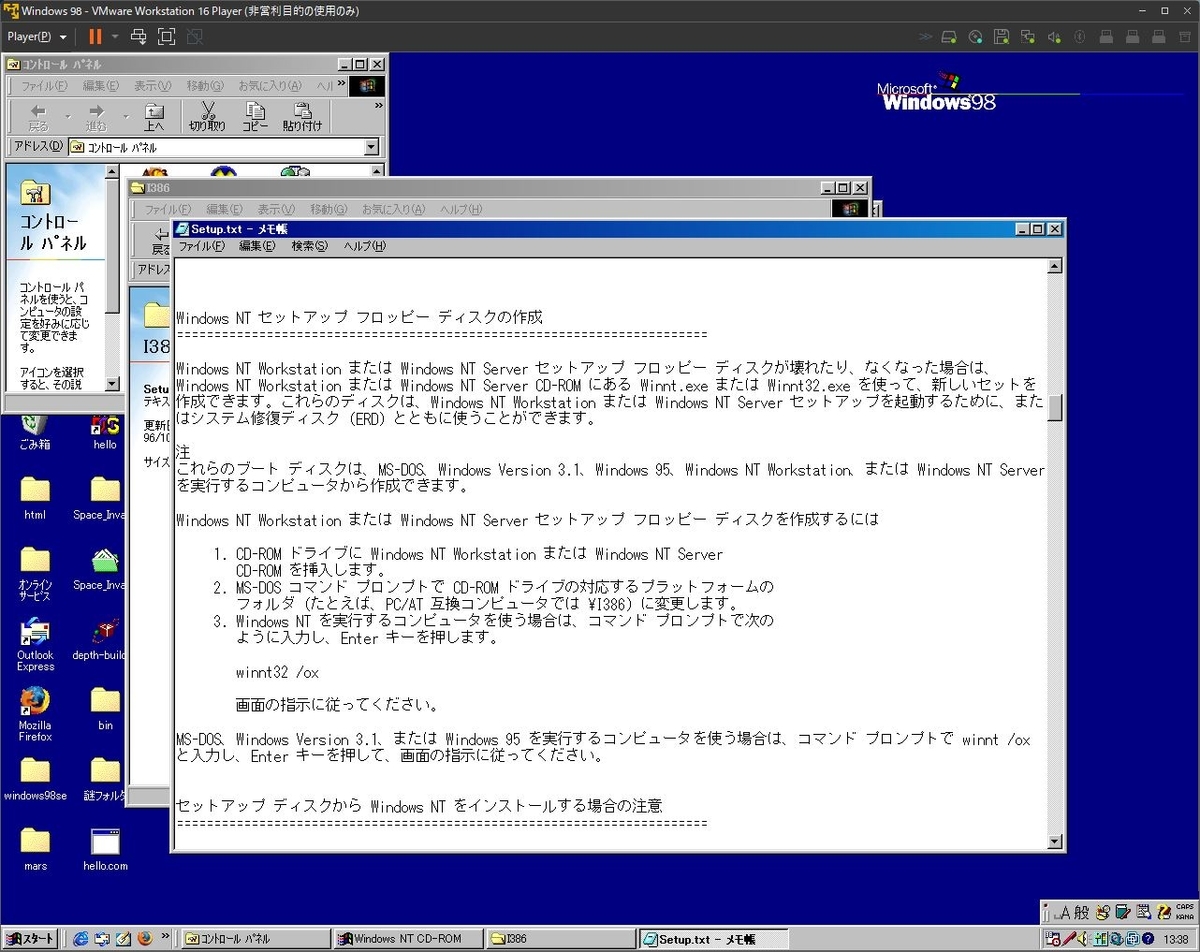Switch to I386 taskbar button

tap(561, 939)
